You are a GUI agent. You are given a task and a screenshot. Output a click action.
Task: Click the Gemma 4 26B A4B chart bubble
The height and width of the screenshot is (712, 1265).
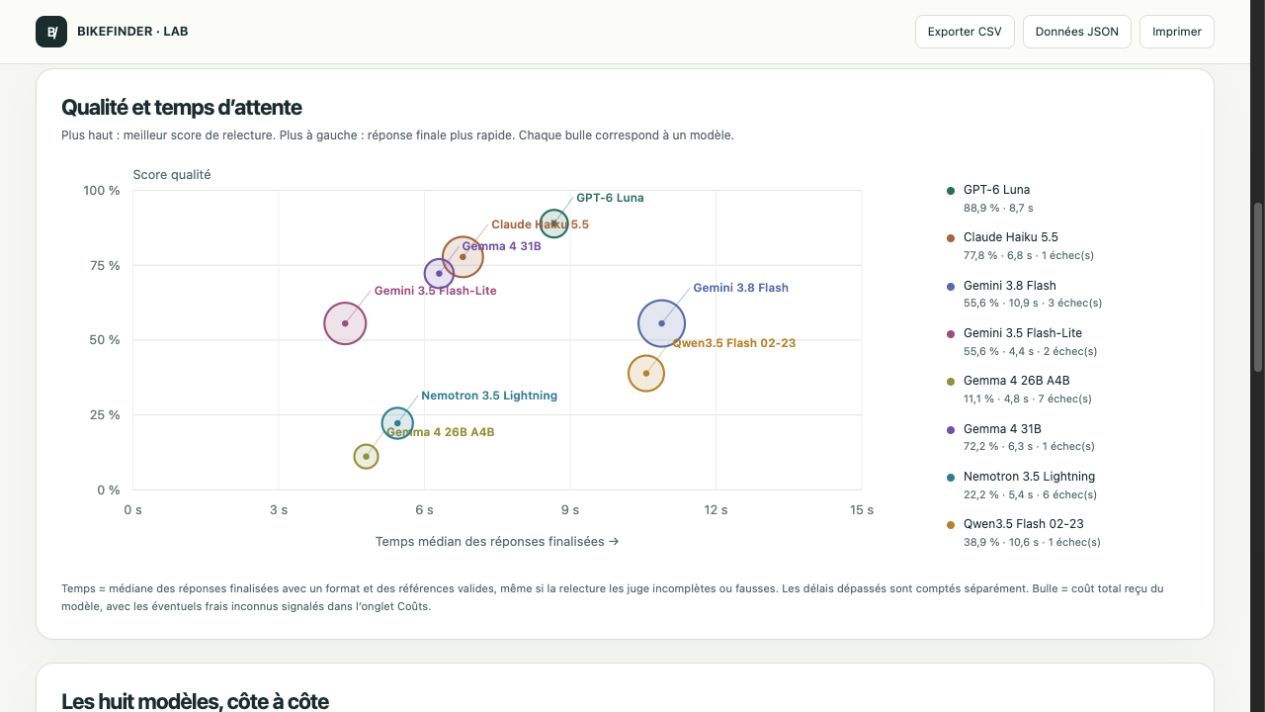click(366, 456)
